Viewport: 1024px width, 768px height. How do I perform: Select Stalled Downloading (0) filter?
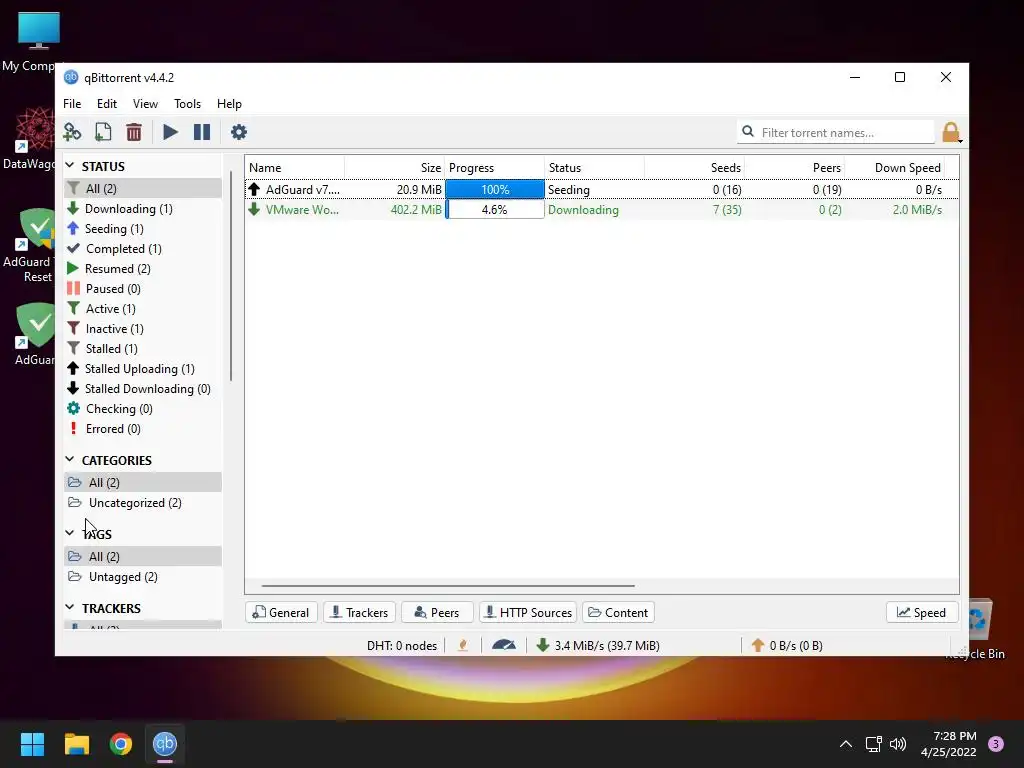coord(148,389)
